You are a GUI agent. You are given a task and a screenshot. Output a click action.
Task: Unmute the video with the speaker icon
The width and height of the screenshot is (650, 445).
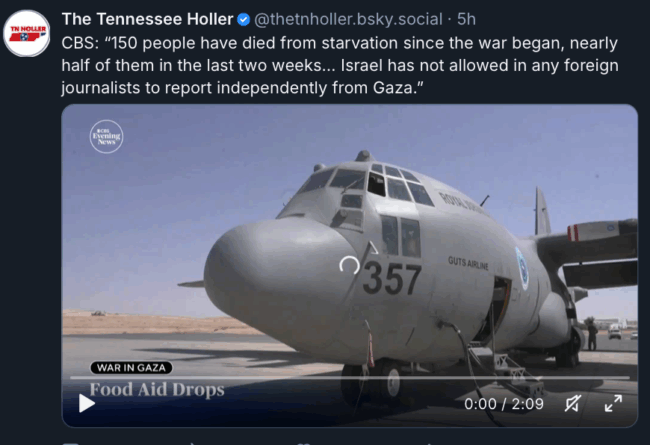(572, 404)
